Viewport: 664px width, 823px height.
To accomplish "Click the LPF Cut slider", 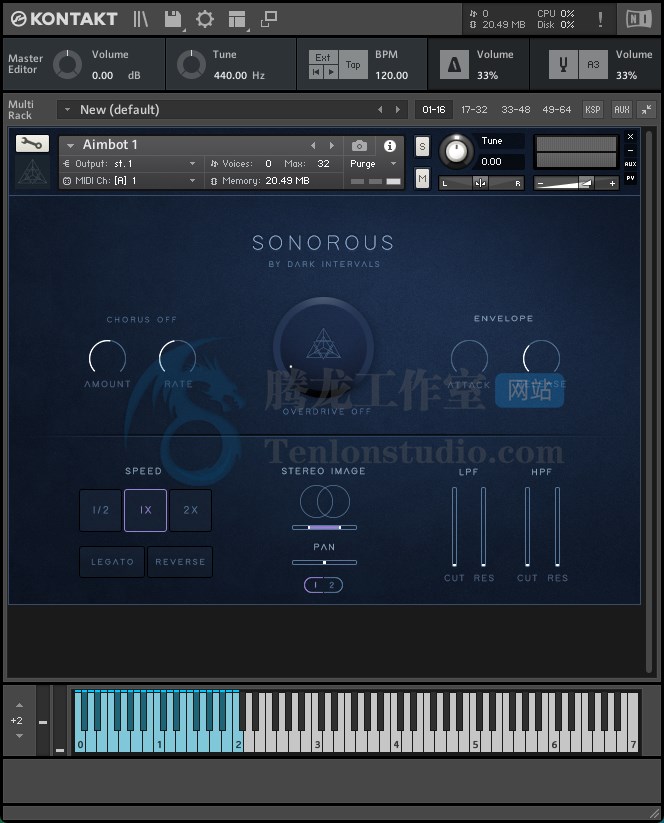I will coord(454,526).
